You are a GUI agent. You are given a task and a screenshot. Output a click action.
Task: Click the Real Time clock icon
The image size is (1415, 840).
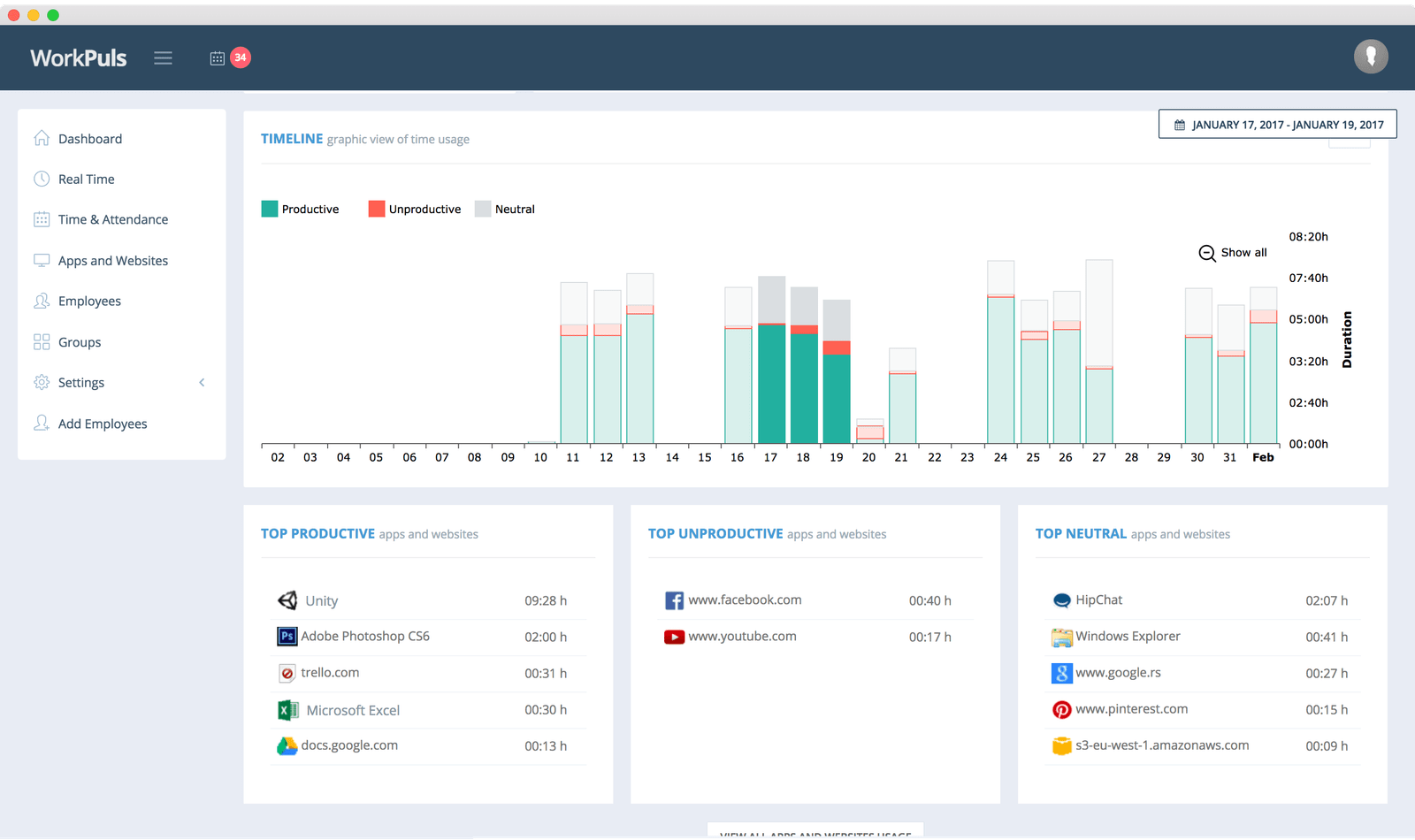click(x=42, y=179)
